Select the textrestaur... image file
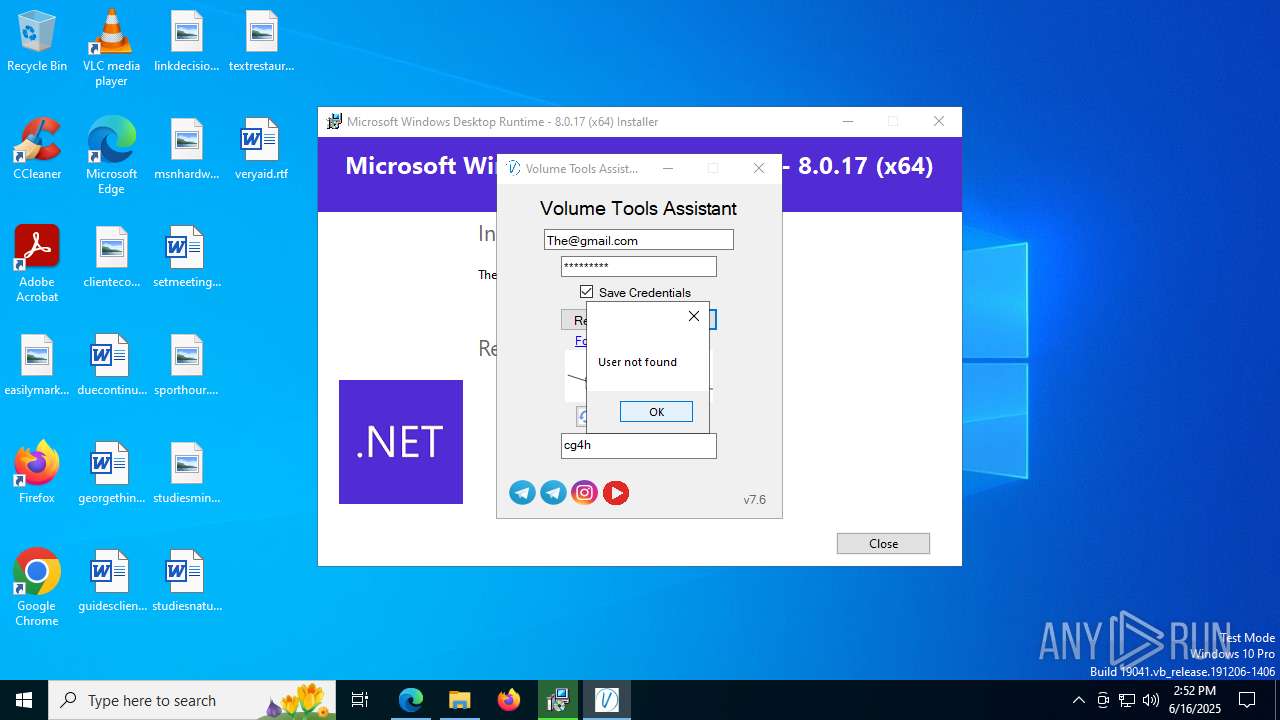1280x720 pixels. (261, 42)
